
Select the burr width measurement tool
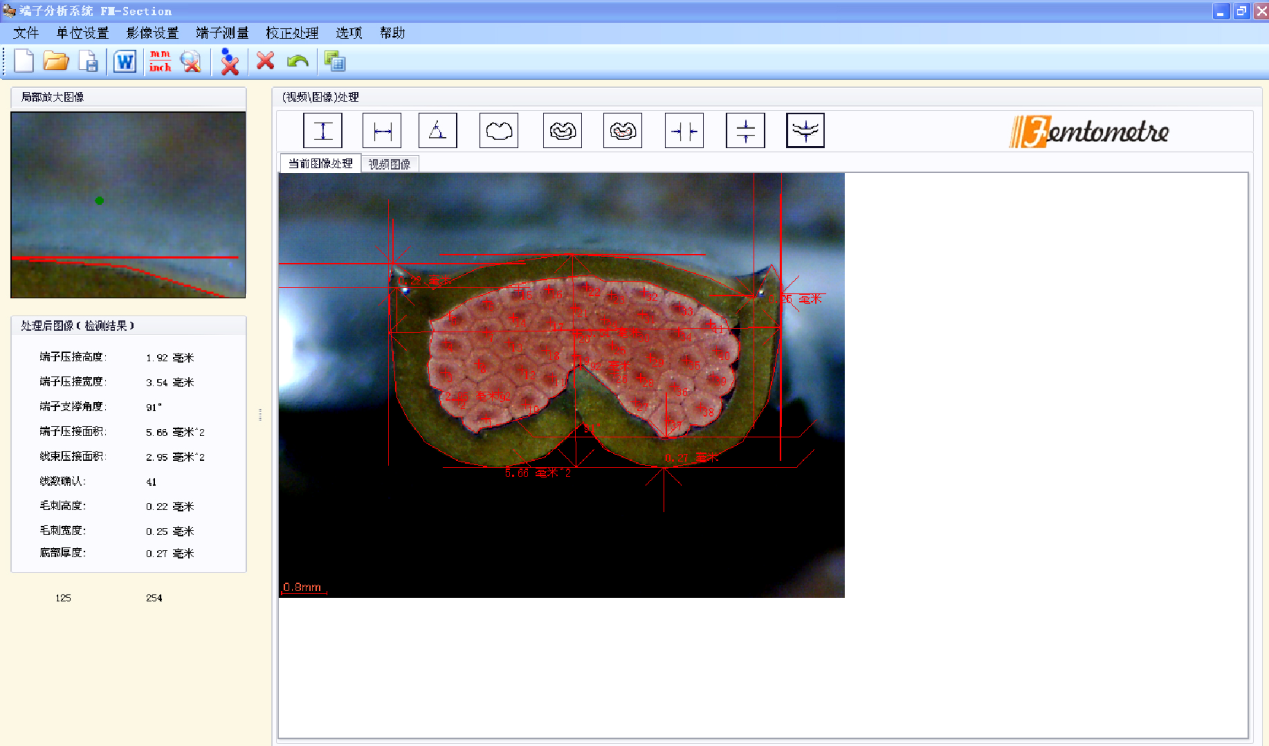tap(685, 130)
